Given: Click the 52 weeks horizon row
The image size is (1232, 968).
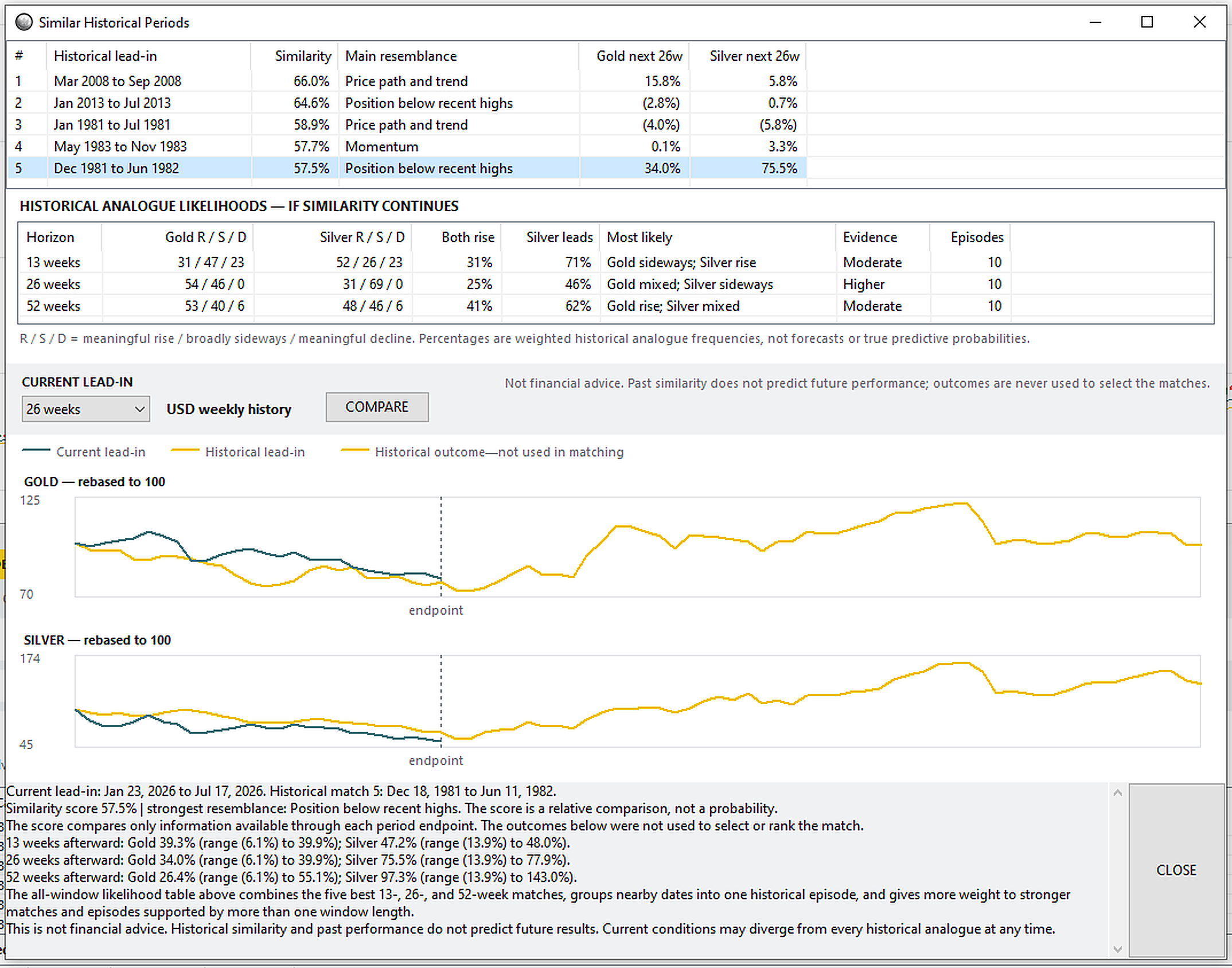Looking at the screenshot, I should (514, 306).
